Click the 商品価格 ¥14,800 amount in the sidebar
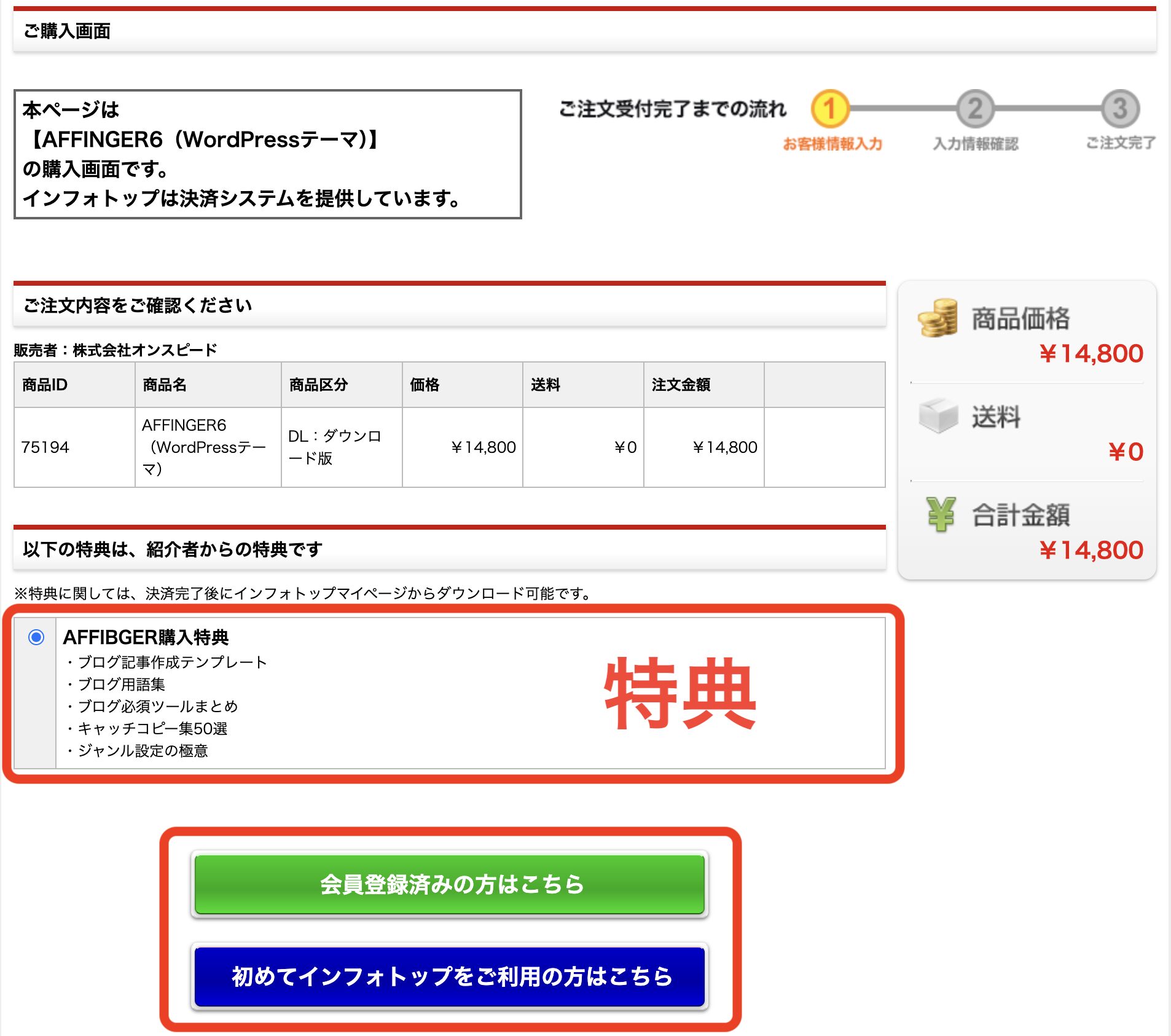The height and width of the screenshot is (1036, 1171). click(1091, 353)
